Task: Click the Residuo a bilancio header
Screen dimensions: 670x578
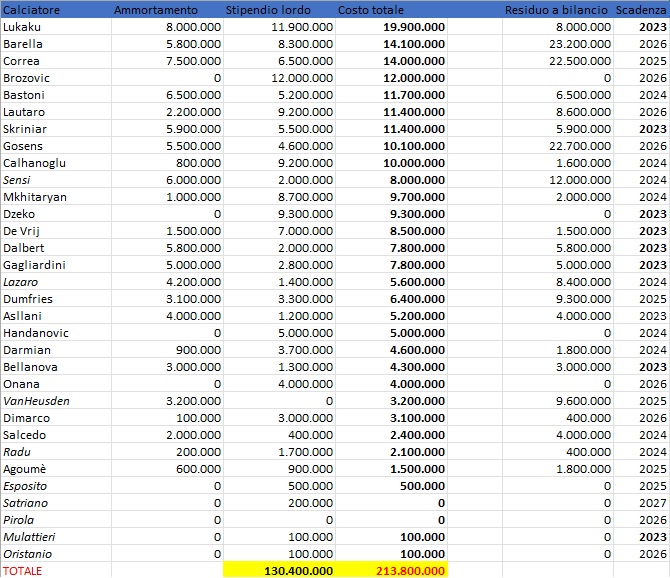Action: (x=558, y=9)
